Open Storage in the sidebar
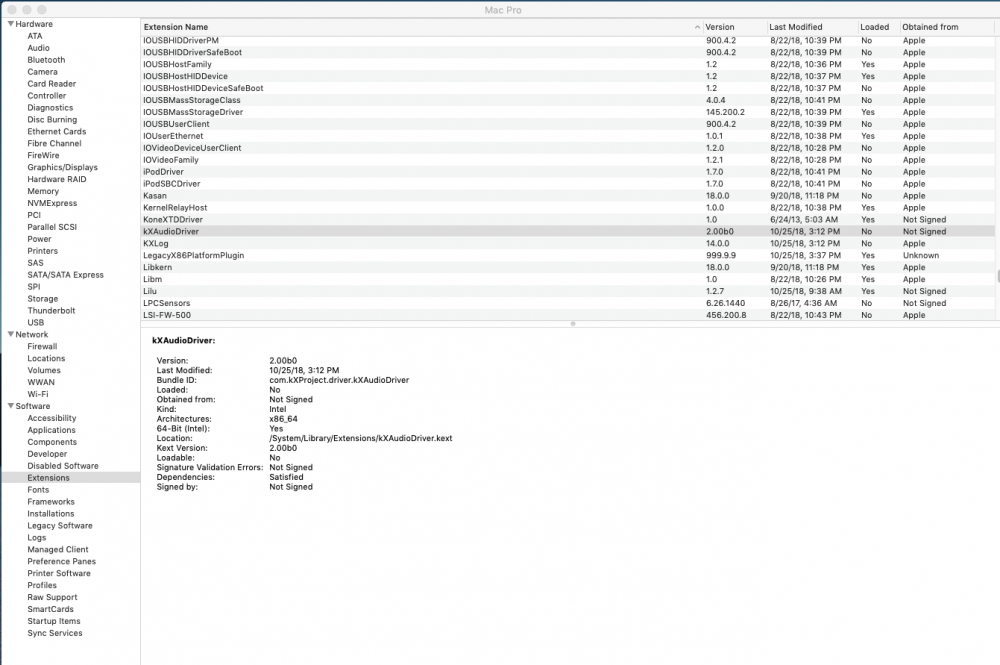 pyautogui.click(x=42, y=298)
